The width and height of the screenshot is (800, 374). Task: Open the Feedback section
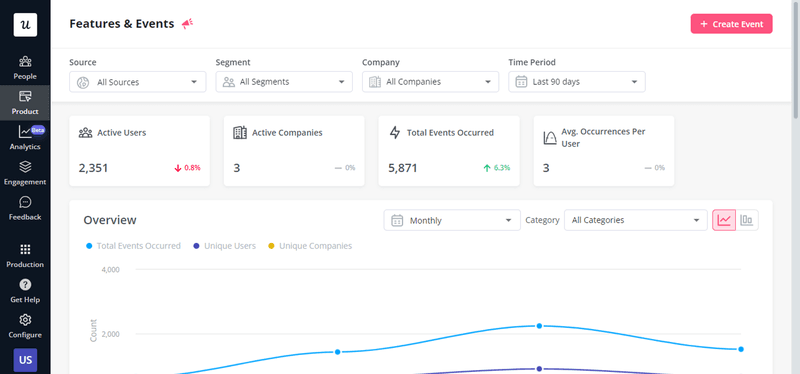click(x=25, y=208)
